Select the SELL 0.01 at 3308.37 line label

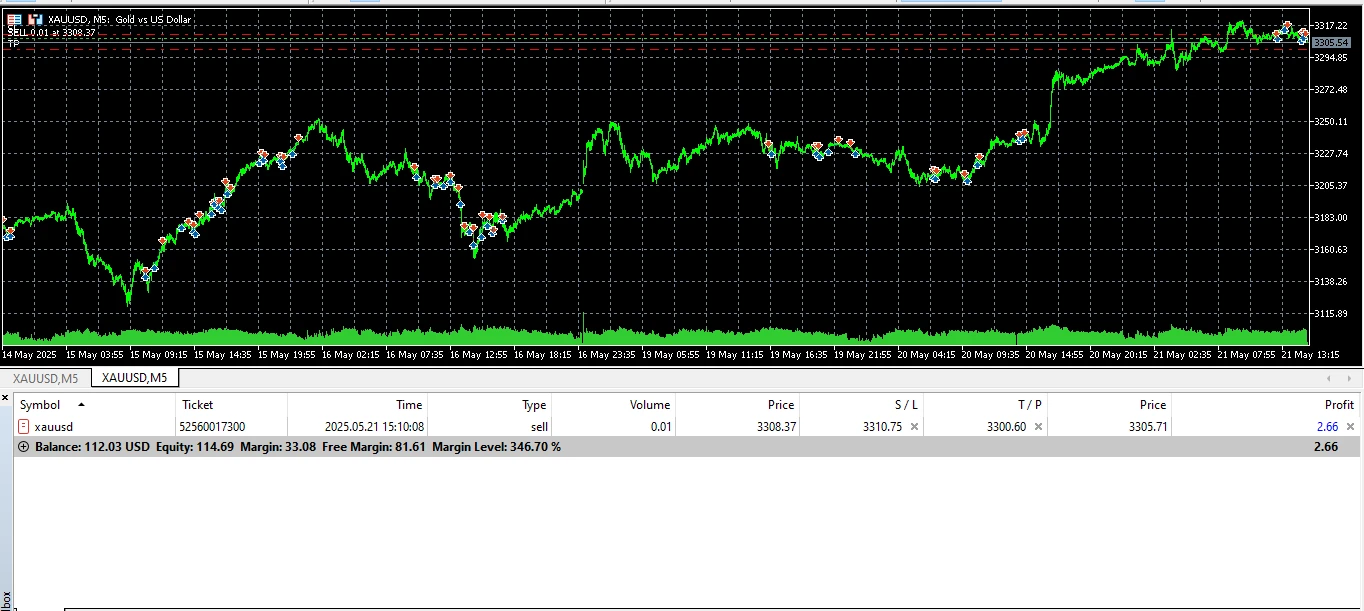tap(52, 33)
